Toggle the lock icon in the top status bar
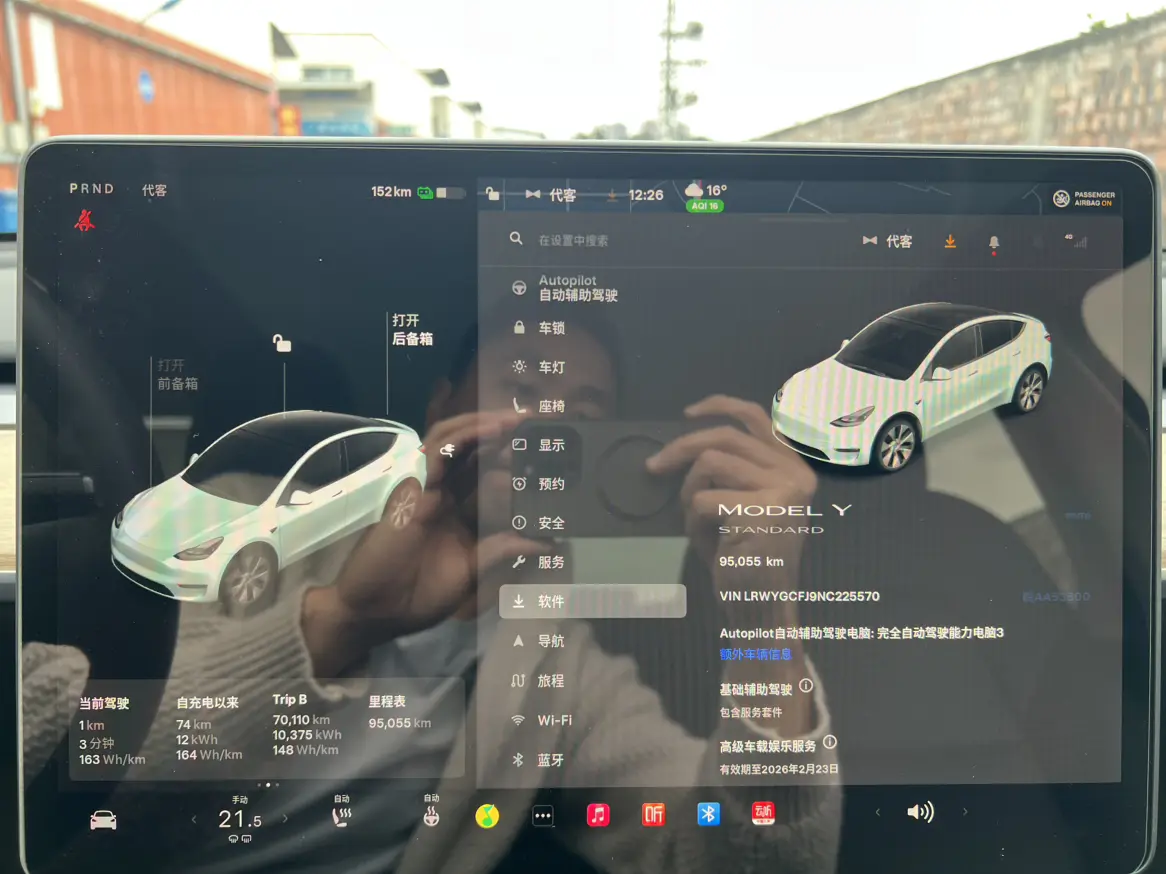1166x874 pixels. pyautogui.click(x=492, y=194)
